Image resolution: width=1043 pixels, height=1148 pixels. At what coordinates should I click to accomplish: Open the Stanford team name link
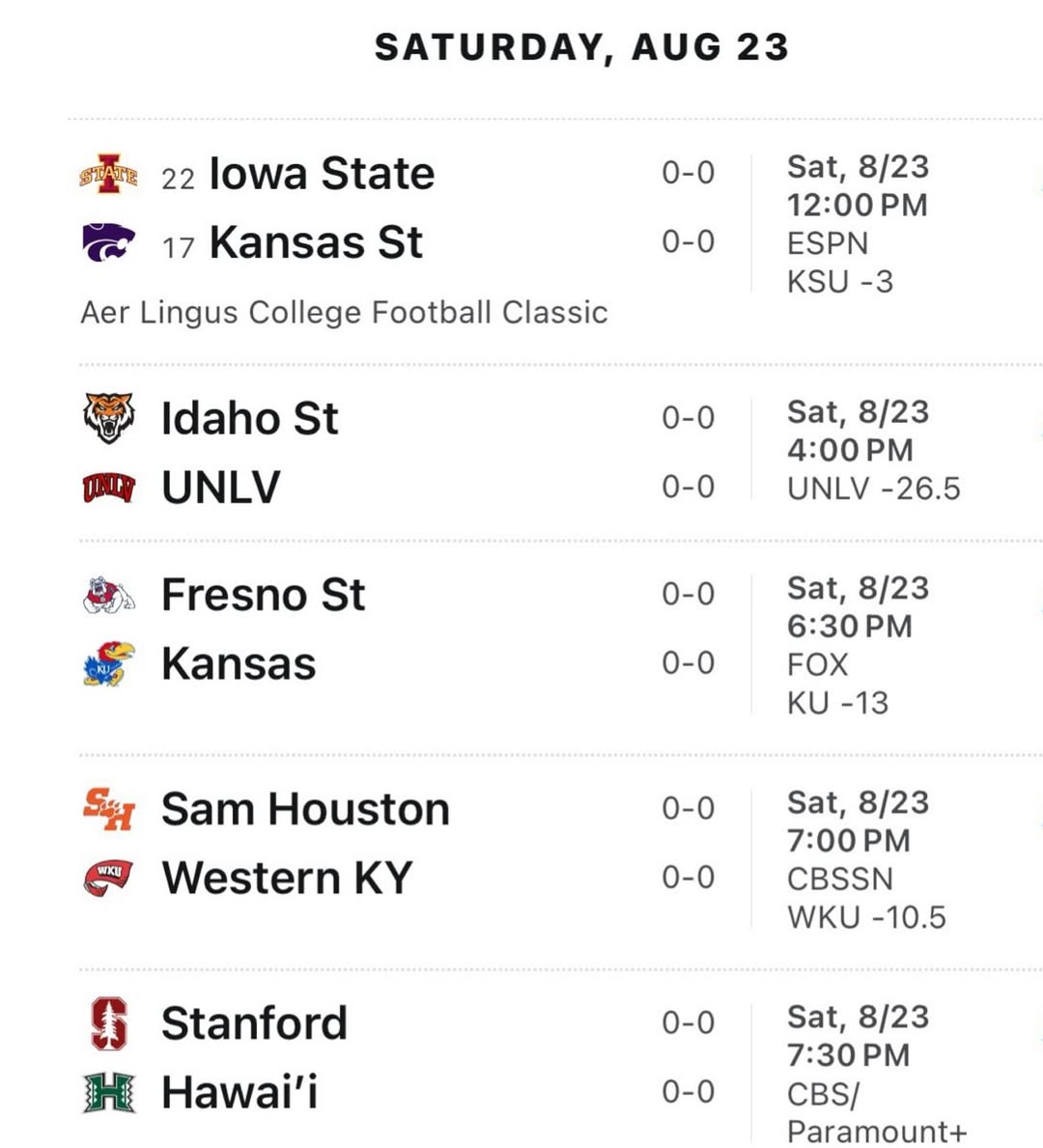point(254,1023)
